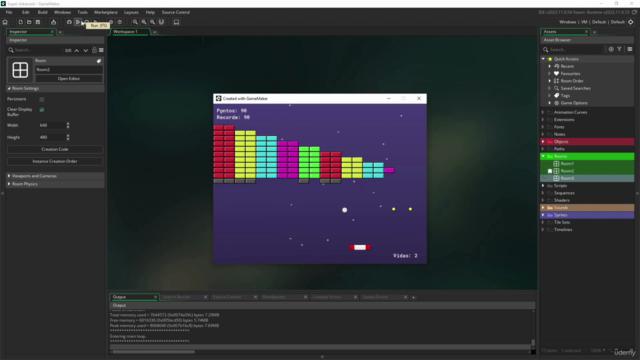Open a project with folder icon
The image size is (640, 360).
[x=29, y=22]
